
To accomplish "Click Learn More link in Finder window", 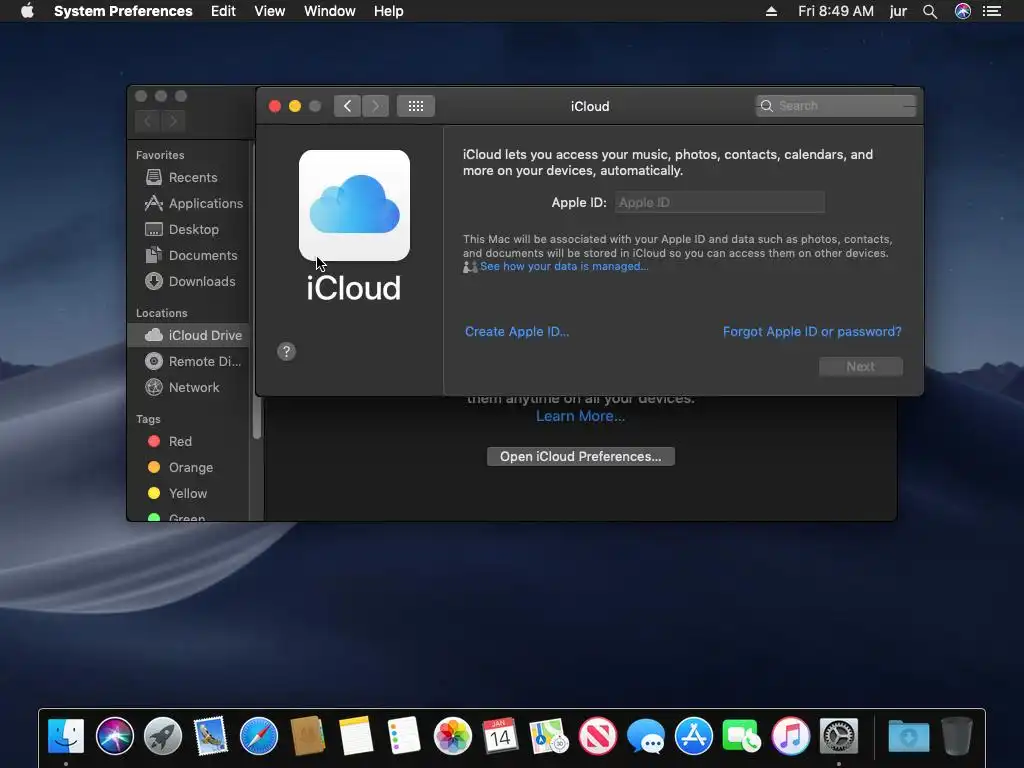I will (580, 416).
